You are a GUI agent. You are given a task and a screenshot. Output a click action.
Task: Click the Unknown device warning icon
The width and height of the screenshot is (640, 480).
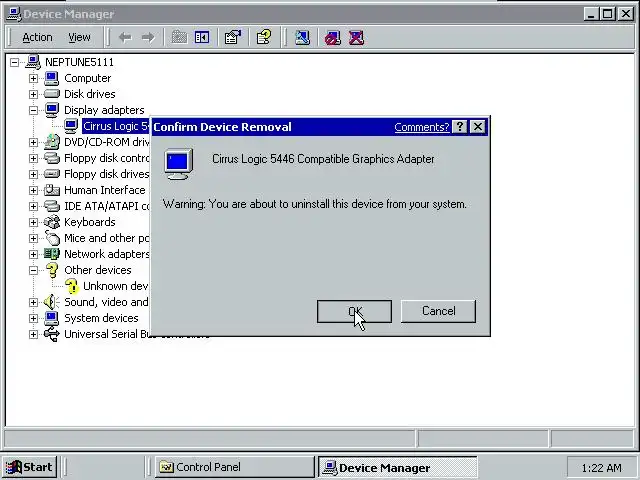tap(71, 286)
